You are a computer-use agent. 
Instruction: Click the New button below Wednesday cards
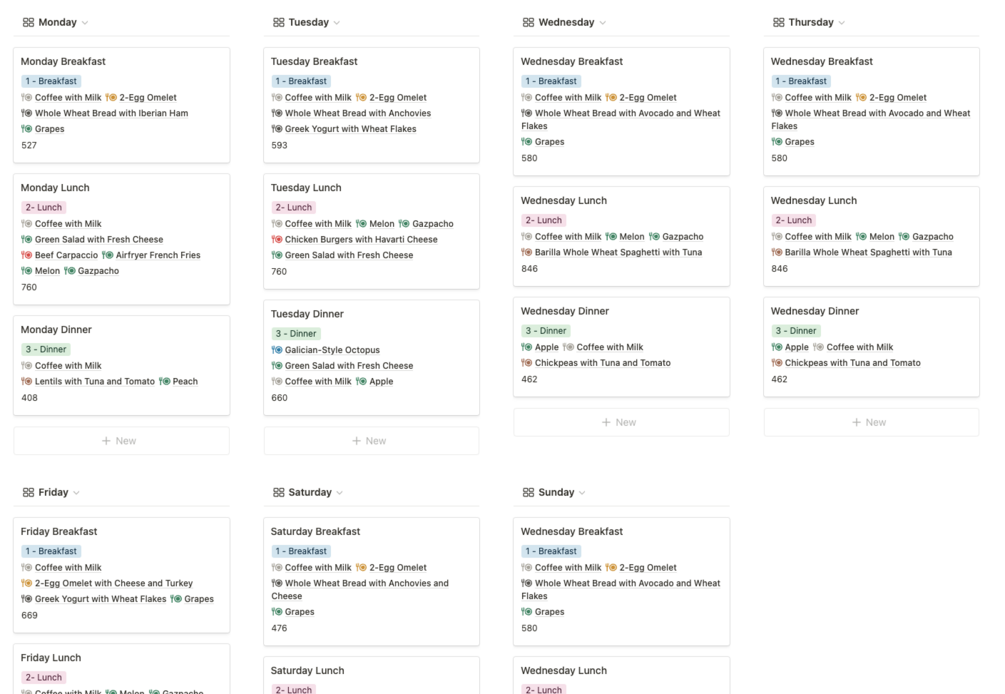621,422
